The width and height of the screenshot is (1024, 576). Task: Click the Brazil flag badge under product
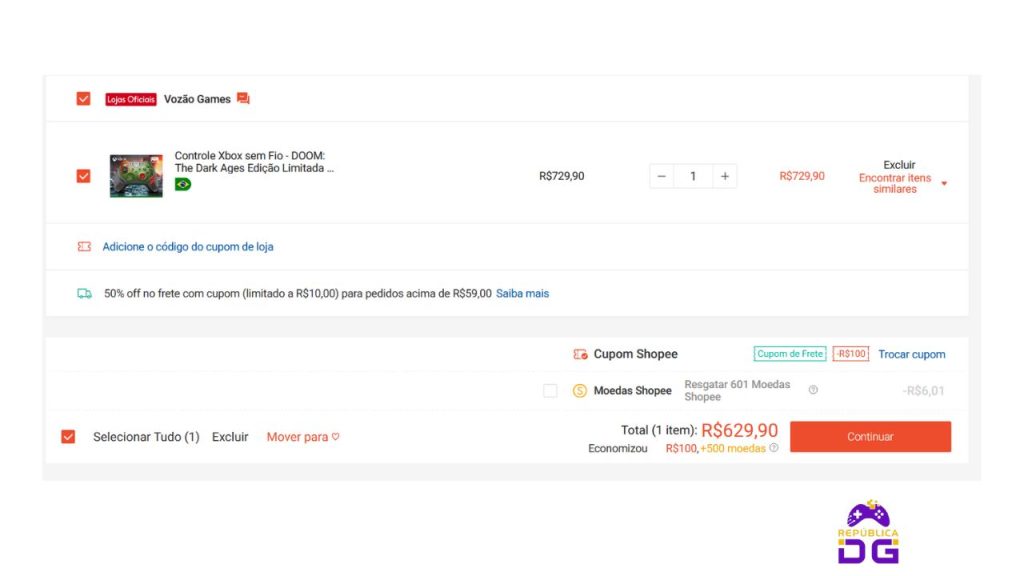pos(183,185)
